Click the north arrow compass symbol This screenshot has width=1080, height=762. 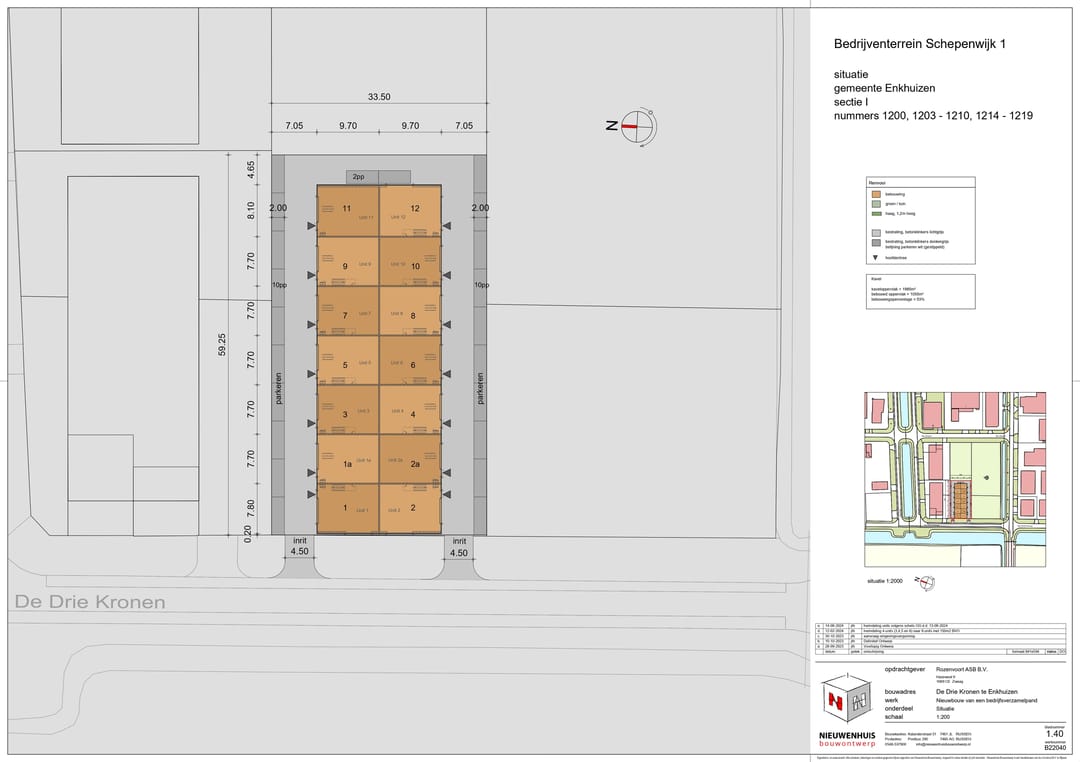[636, 126]
